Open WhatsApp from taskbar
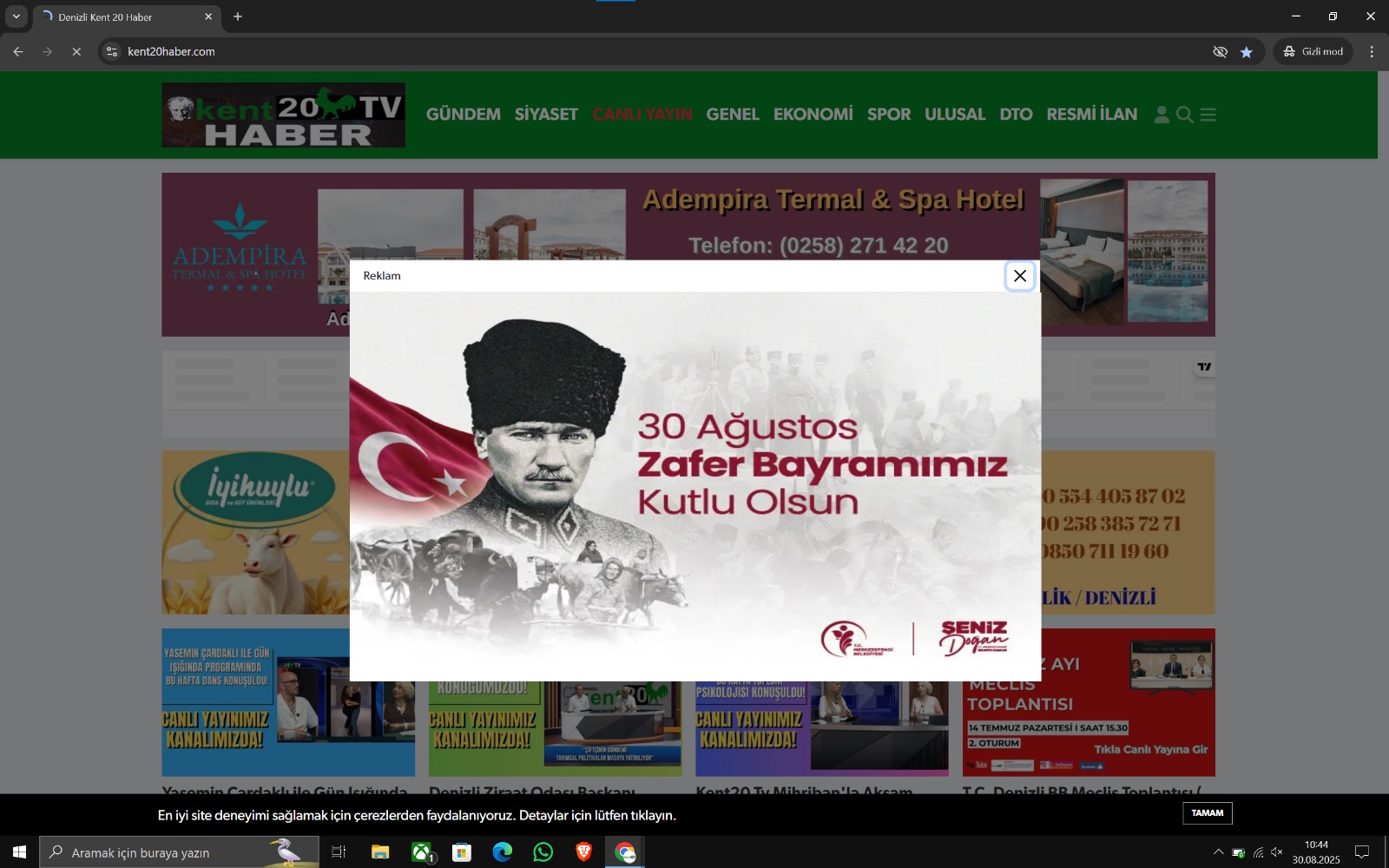1389x868 pixels. tap(543, 852)
